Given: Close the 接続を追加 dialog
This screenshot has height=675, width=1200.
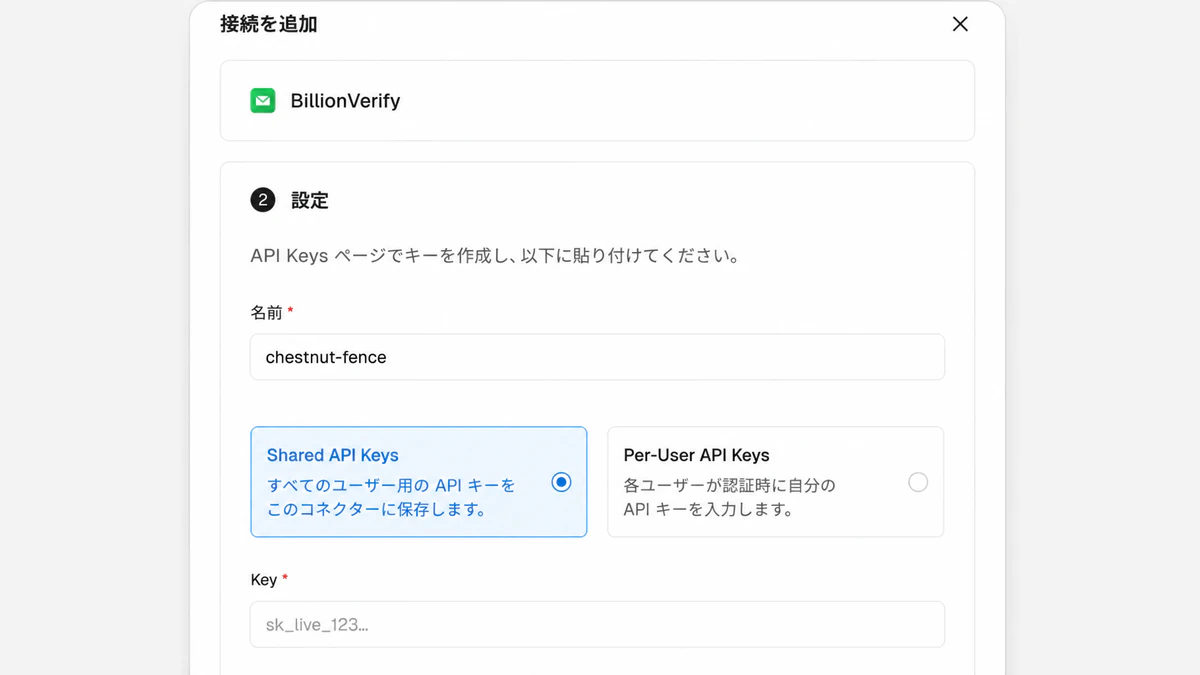Looking at the screenshot, I should point(960,24).
